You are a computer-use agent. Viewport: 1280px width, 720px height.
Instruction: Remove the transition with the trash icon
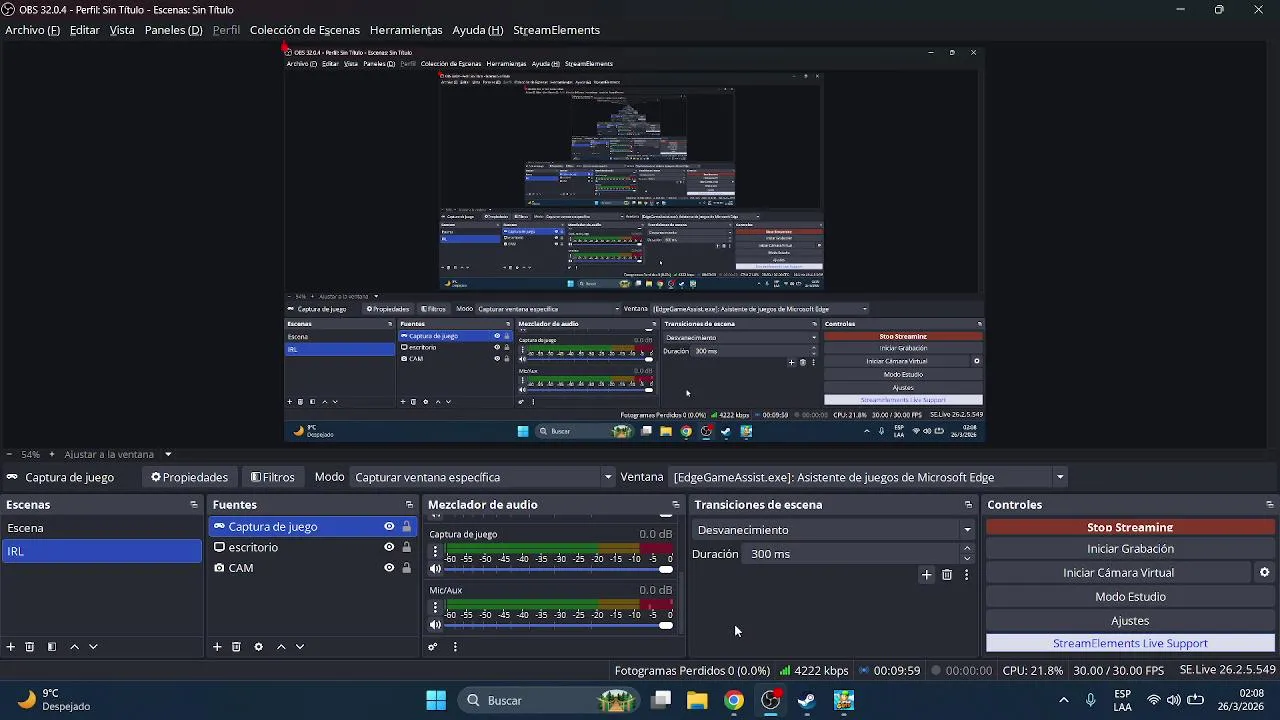point(947,575)
